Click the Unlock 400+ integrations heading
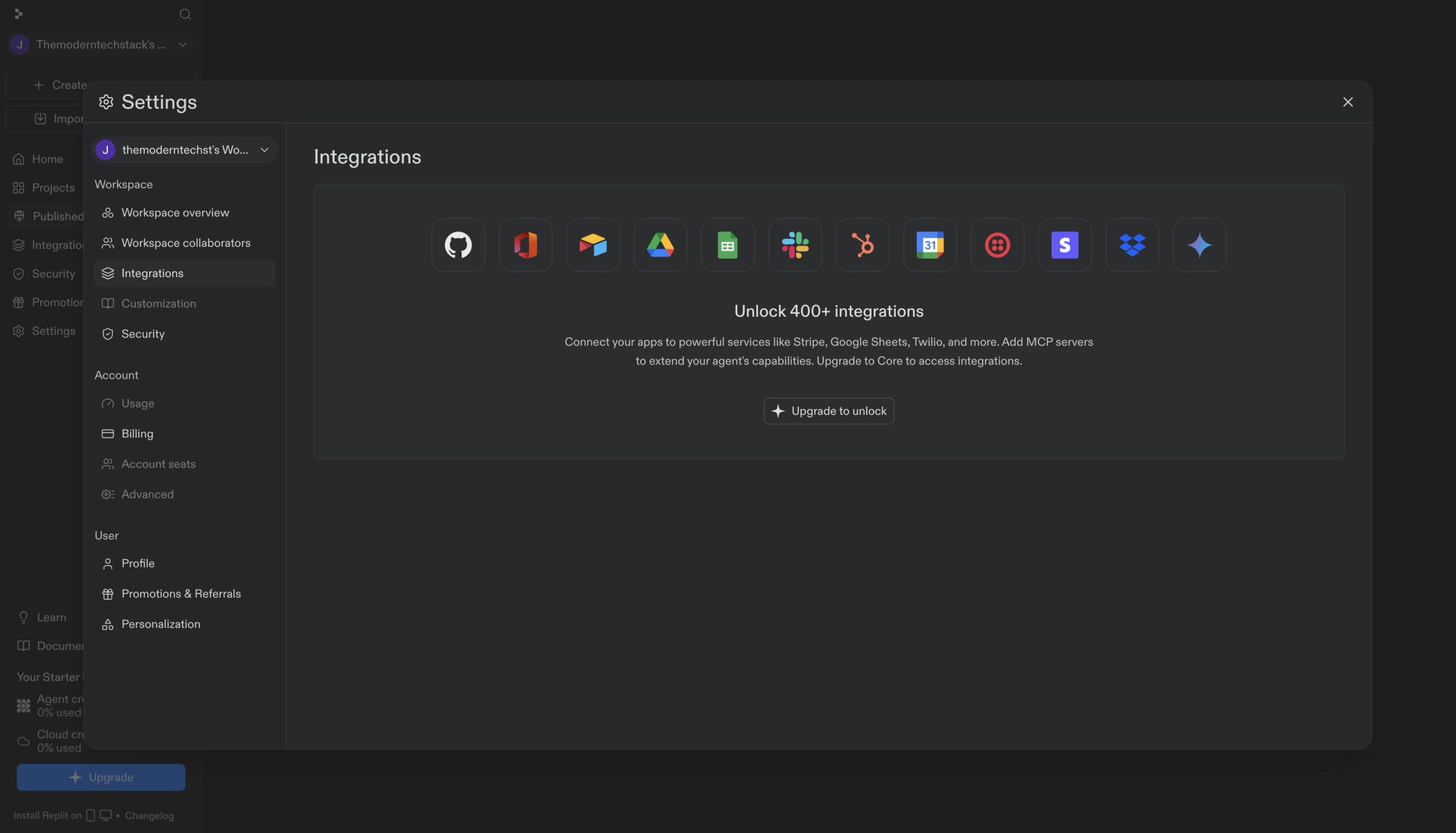This screenshot has height=833, width=1456. pyautogui.click(x=829, y=311)
